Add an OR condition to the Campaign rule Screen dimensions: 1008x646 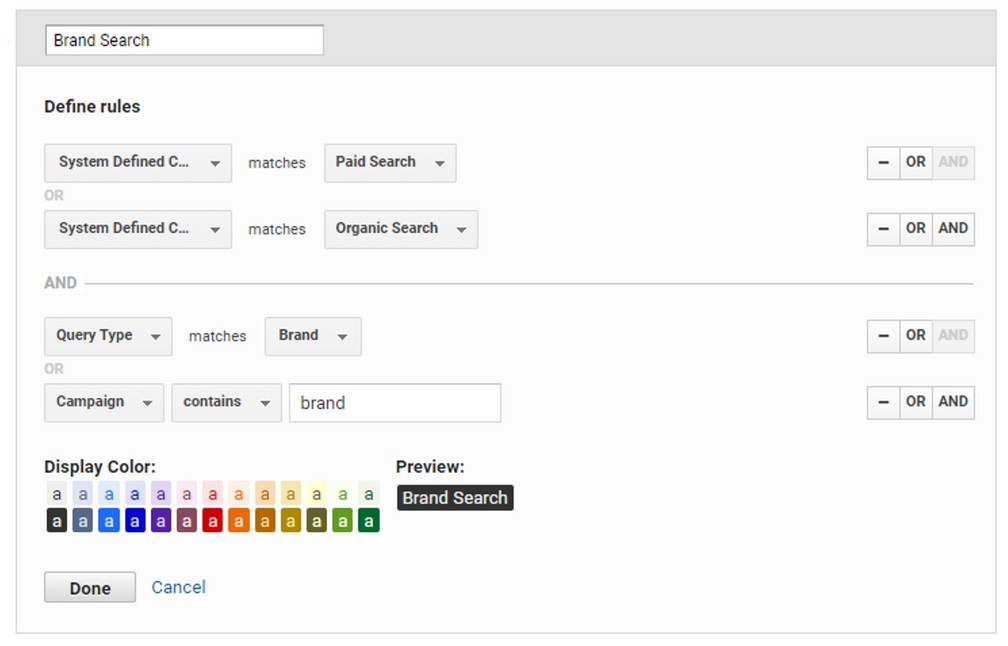coord(915,402)
